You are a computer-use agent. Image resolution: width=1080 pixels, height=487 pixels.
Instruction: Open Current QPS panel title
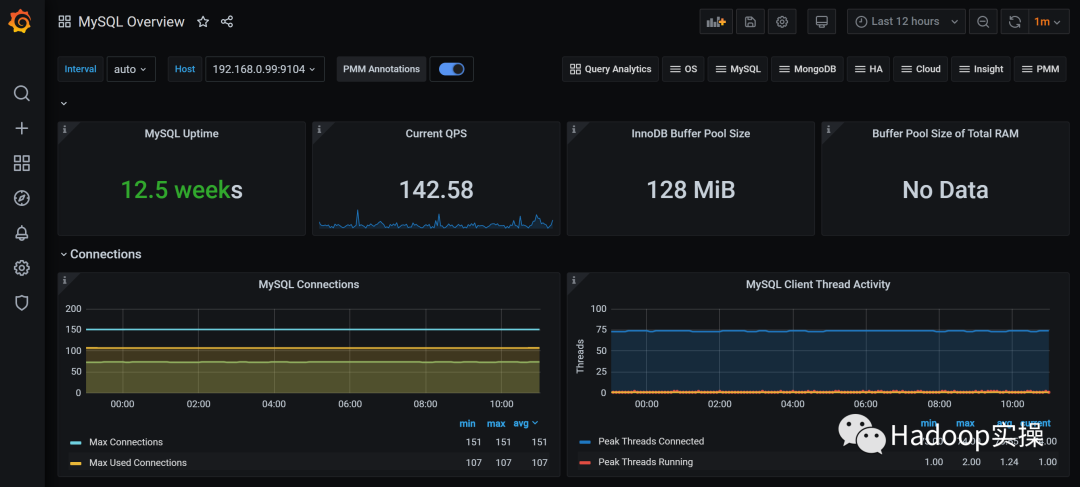coord(436,134)
